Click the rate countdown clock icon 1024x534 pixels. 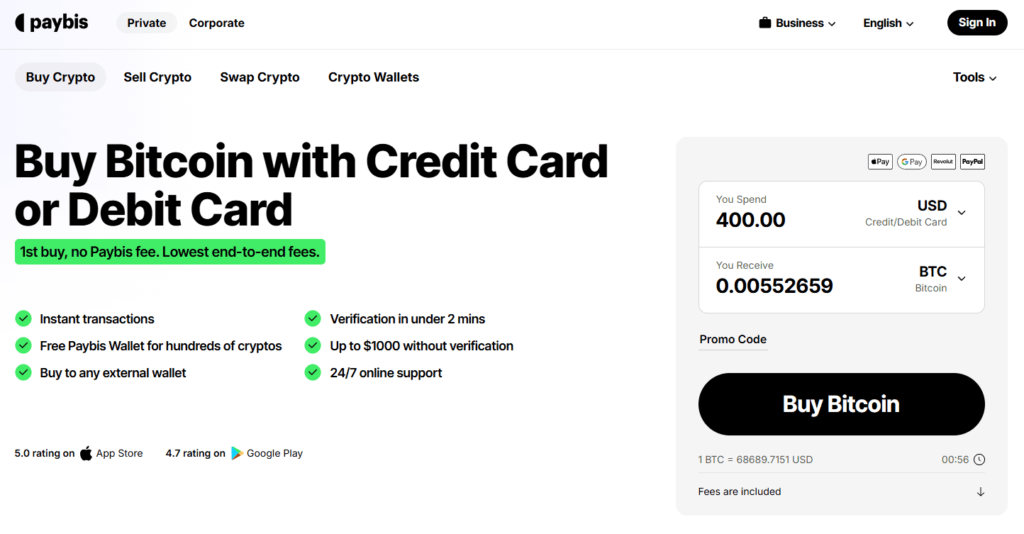point(979,460)
